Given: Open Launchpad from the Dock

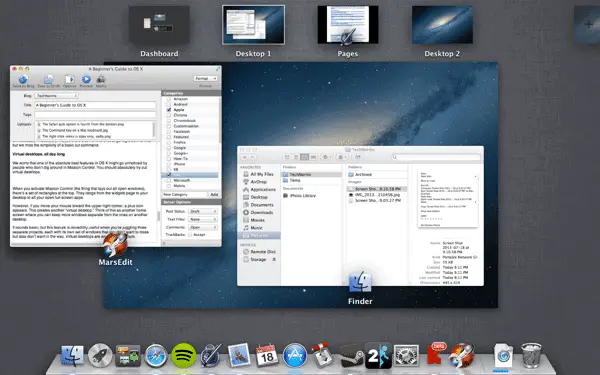Looking at the screenshot, I should pos(100,356).
